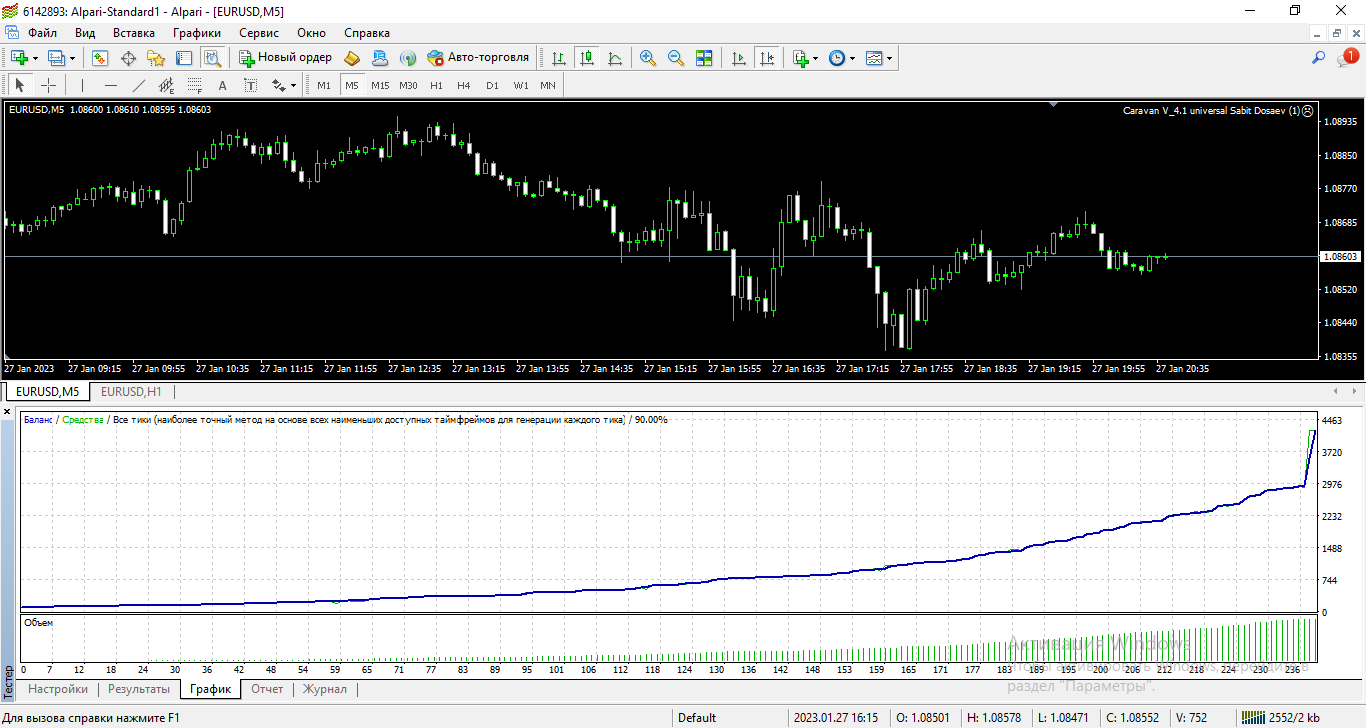This screenshot has height=728, width=1366.
Task: Select the Fibonacci retracement tool
Action: click(x=195, y=85)
